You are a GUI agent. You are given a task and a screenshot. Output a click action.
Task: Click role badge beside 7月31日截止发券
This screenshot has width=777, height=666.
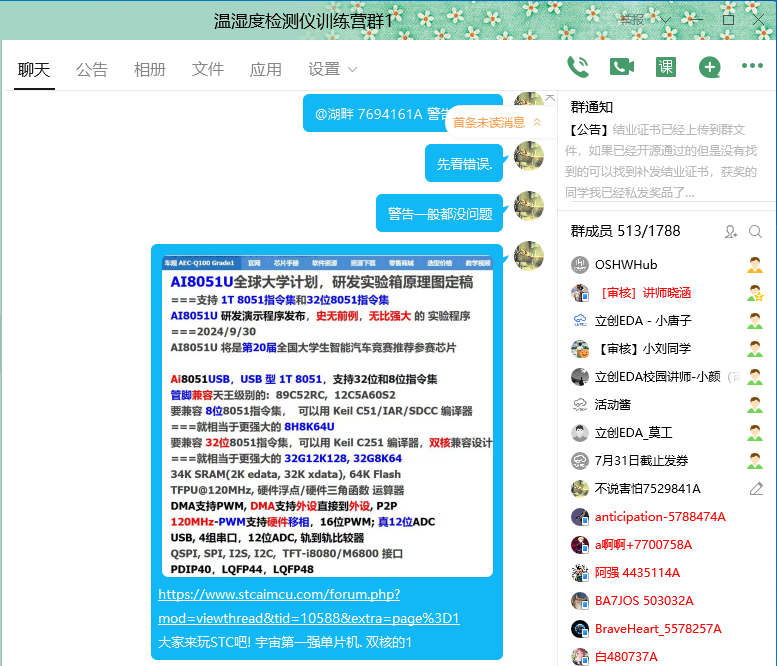(x=755, y=461)
